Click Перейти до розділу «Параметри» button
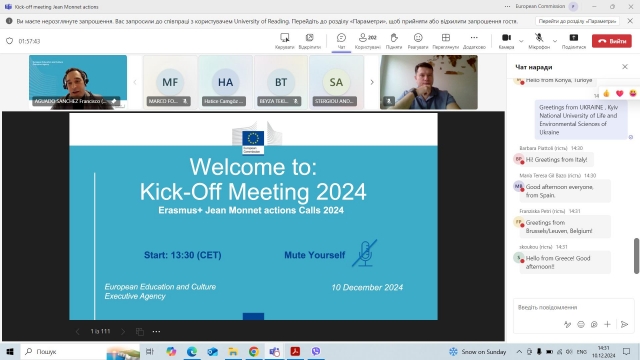Image resolution: width=640 pixels, height=360 pixels. [577, 21]
